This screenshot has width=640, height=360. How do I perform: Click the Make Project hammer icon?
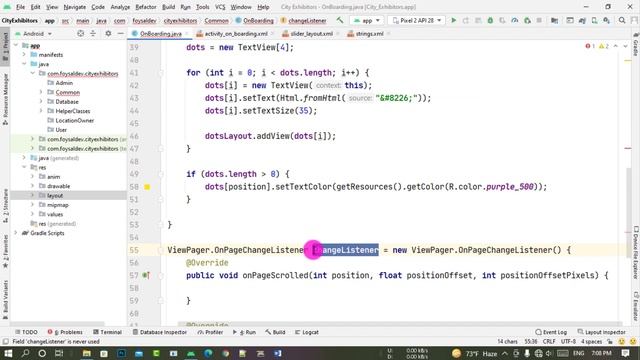(x=340, y=20)
